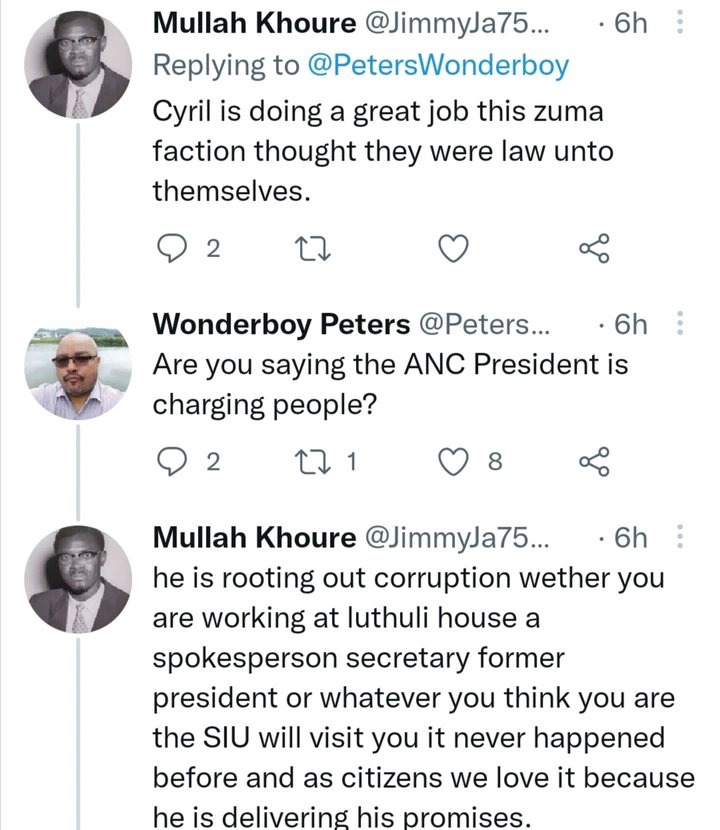View the Wonderboy Peters profile picture
This screenshot has width=720, height=830.
[x=78, y=367]
